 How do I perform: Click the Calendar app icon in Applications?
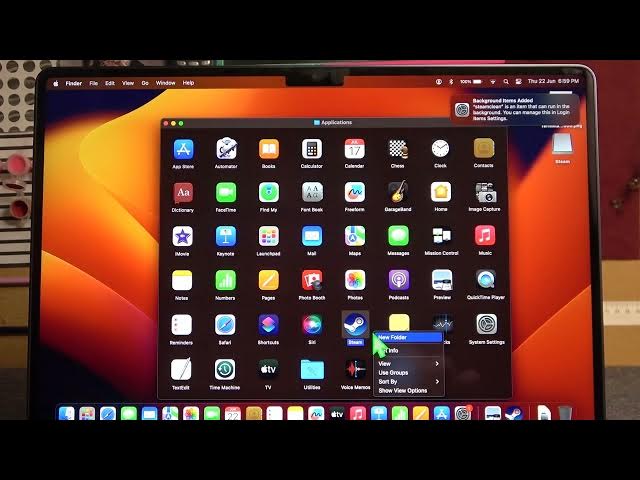(x=355, y=149)
